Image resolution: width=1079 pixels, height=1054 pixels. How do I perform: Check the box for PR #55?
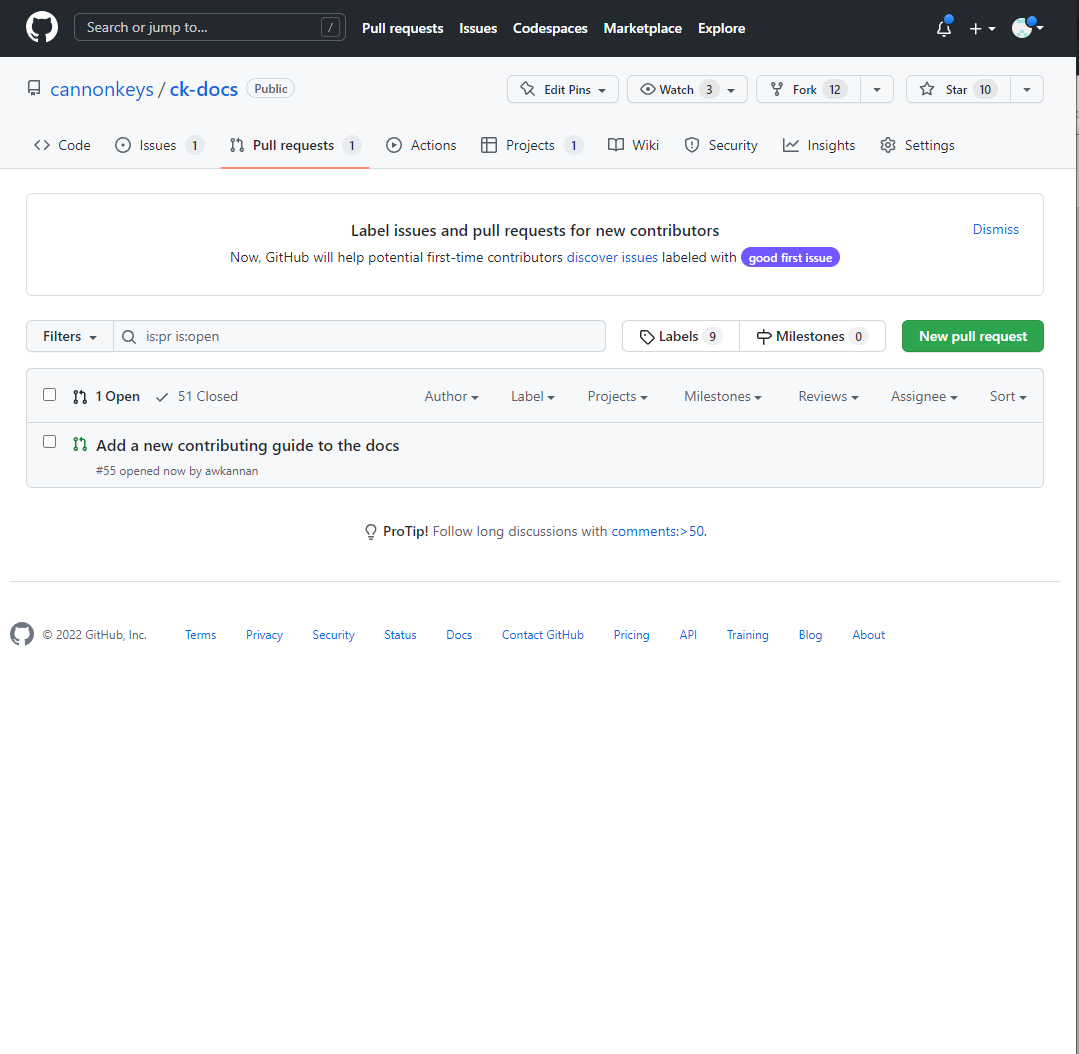pos(50,442)
